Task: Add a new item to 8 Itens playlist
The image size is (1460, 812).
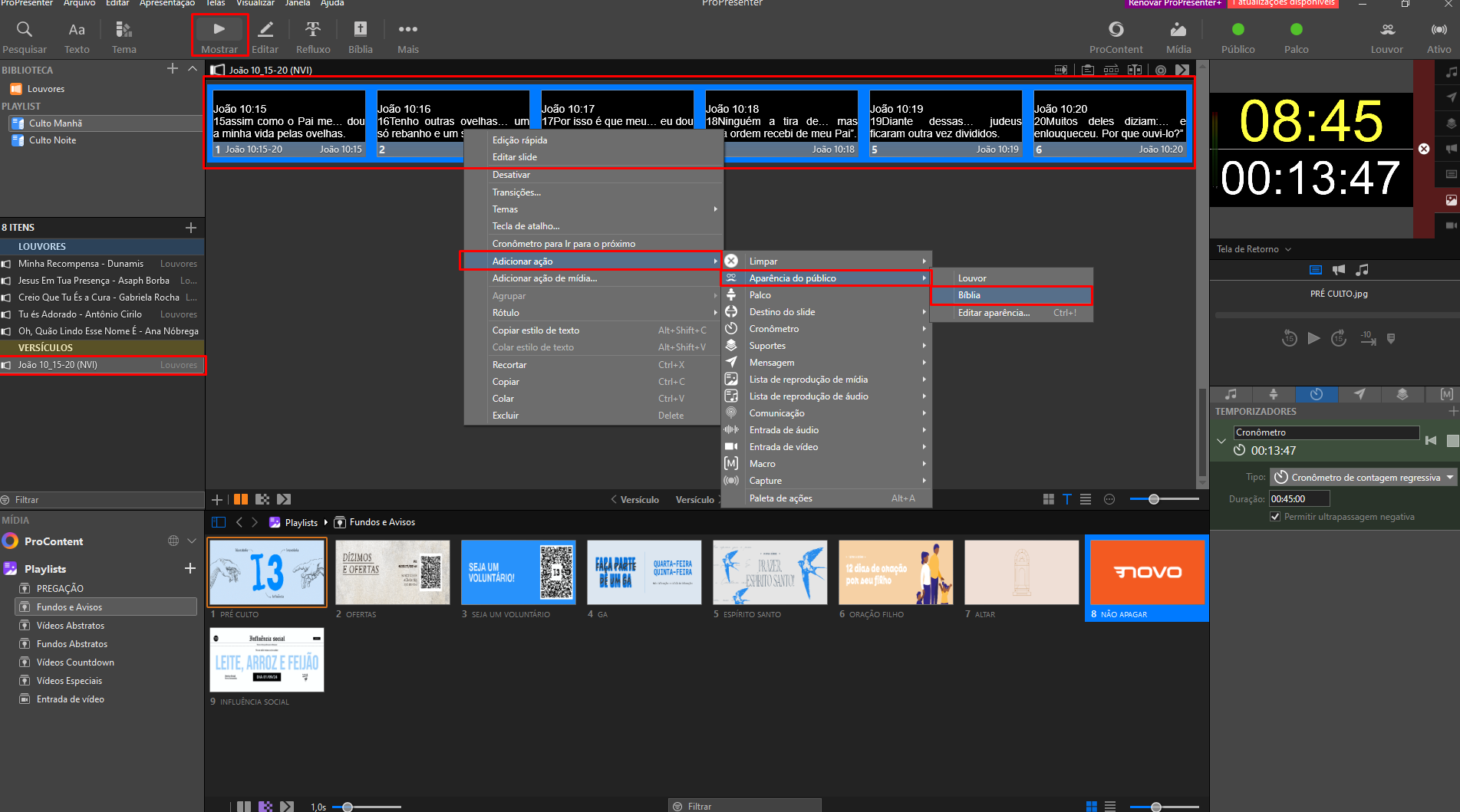Action: pos(191,228)
